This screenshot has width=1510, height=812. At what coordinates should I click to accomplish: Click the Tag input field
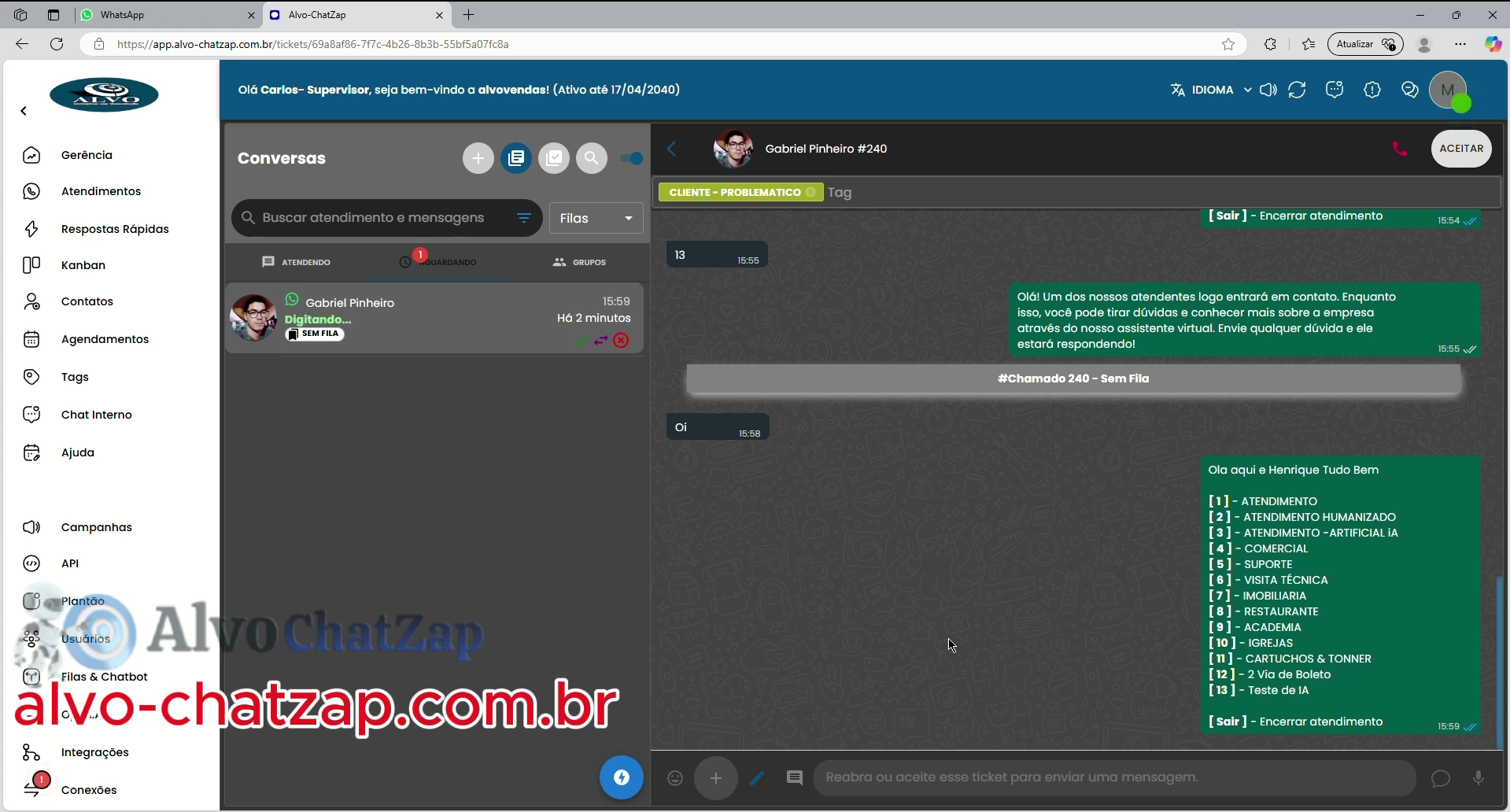[x=1161, y=192]
